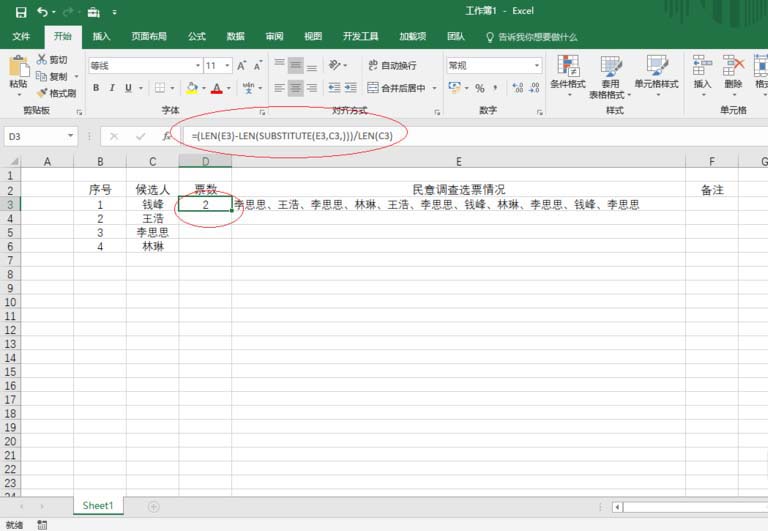The image size is (768, 531).
Task: Cancel formula entry with the X icon
Action: [x=114, y=136]
